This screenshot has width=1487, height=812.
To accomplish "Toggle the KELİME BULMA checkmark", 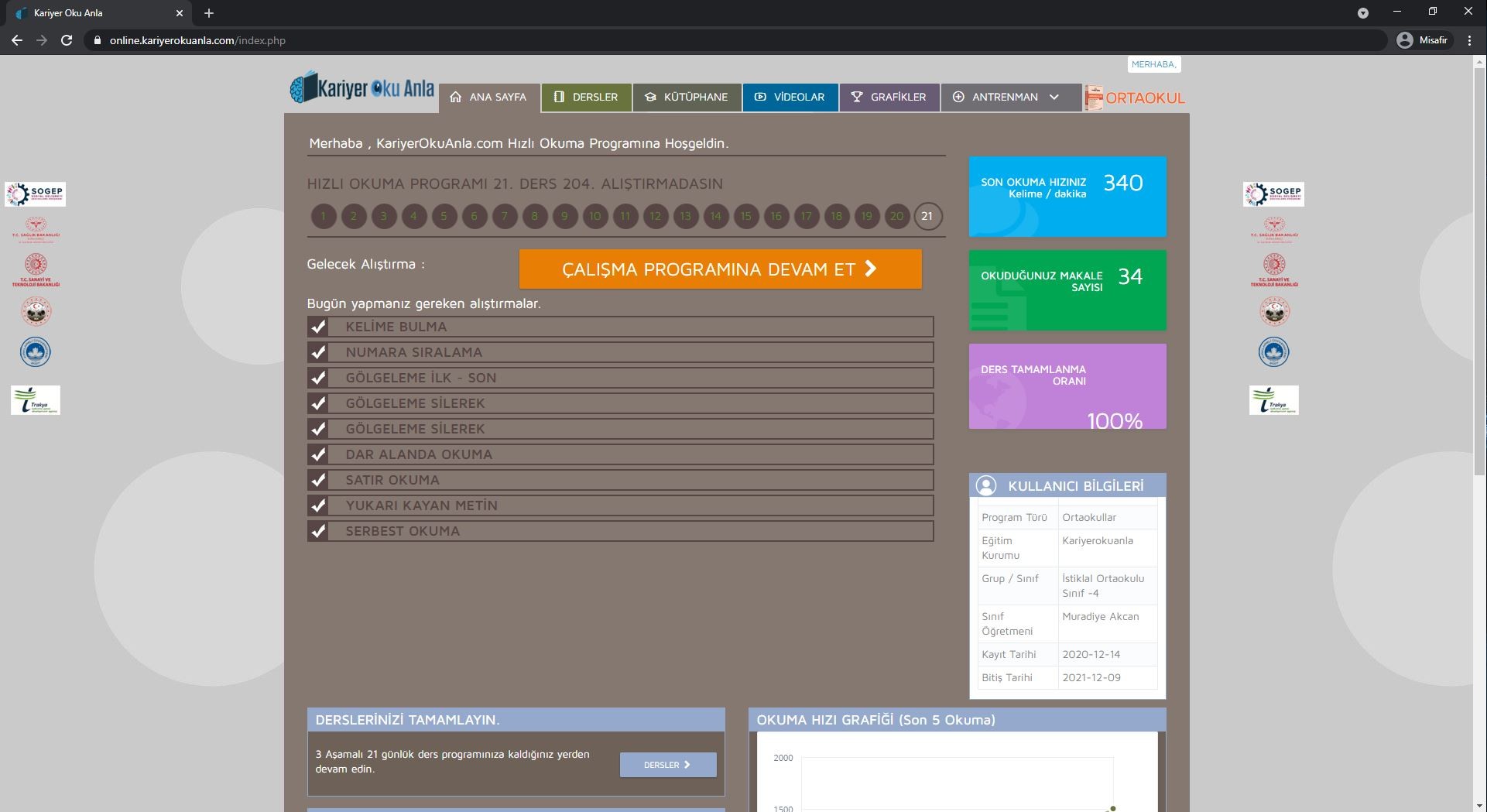I will coord(317,327).
